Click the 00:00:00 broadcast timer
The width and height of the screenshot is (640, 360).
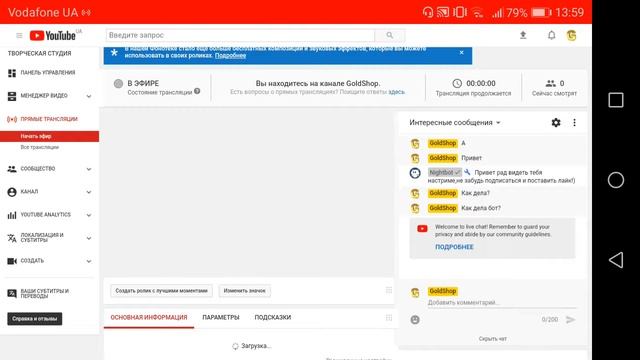[480, 83]
